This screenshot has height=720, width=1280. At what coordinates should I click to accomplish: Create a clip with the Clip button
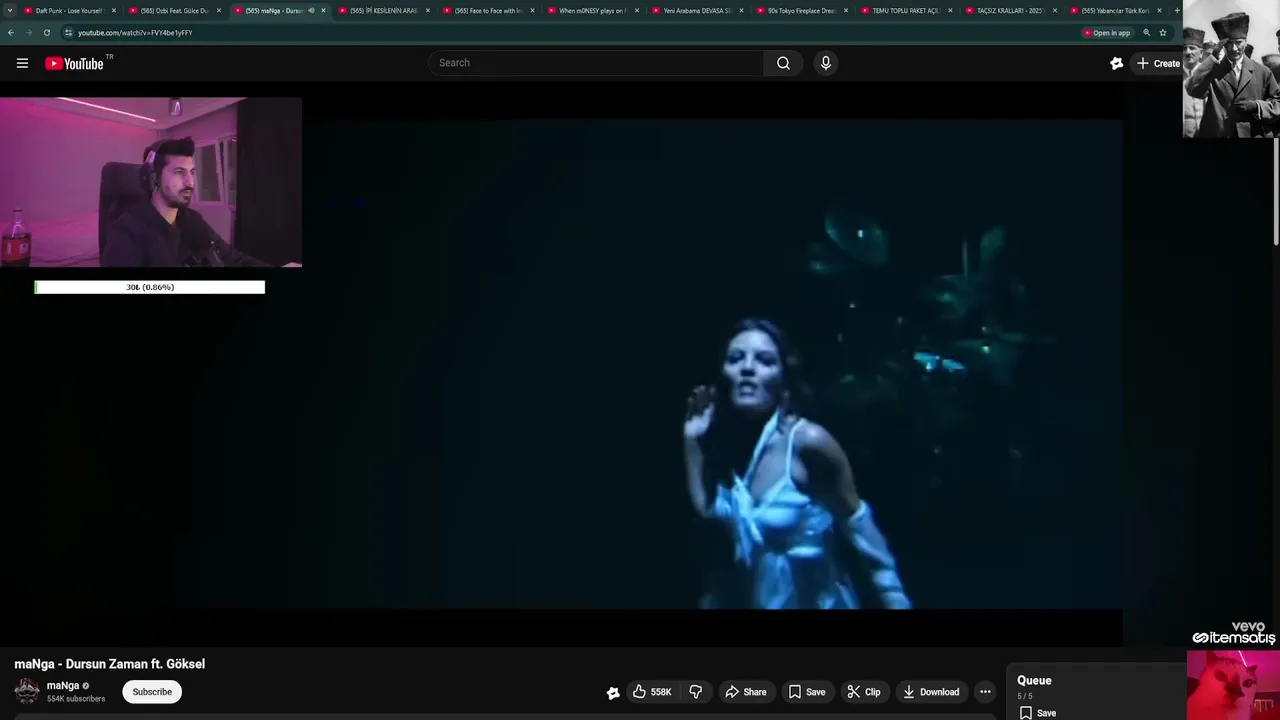point(863,692)
